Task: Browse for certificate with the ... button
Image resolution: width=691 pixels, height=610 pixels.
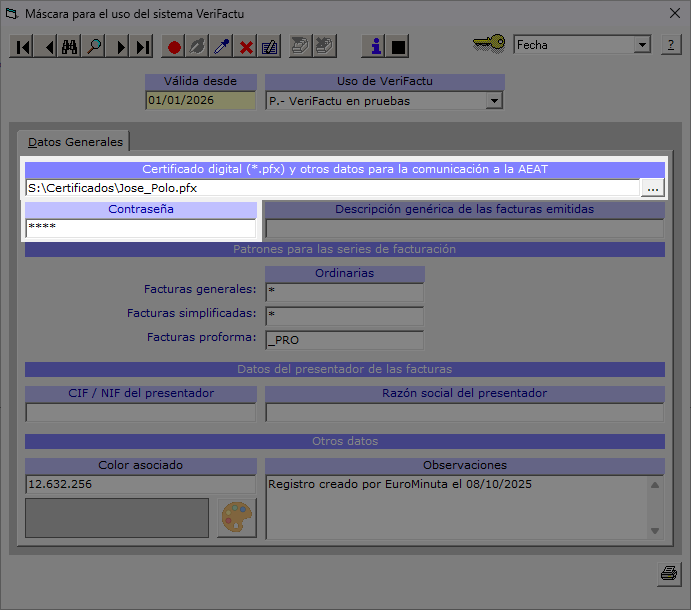Action: coord(652,188)
